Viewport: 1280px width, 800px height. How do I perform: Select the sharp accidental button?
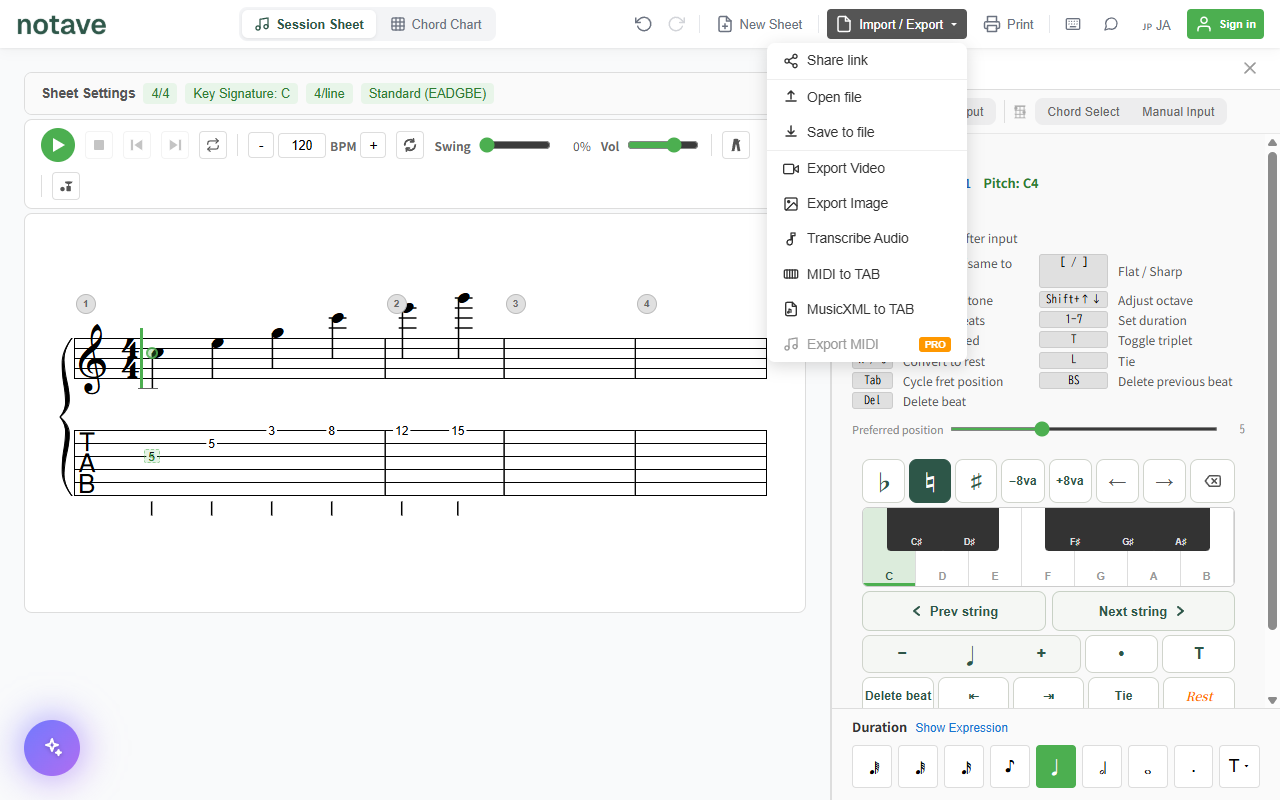coord(976,481)
